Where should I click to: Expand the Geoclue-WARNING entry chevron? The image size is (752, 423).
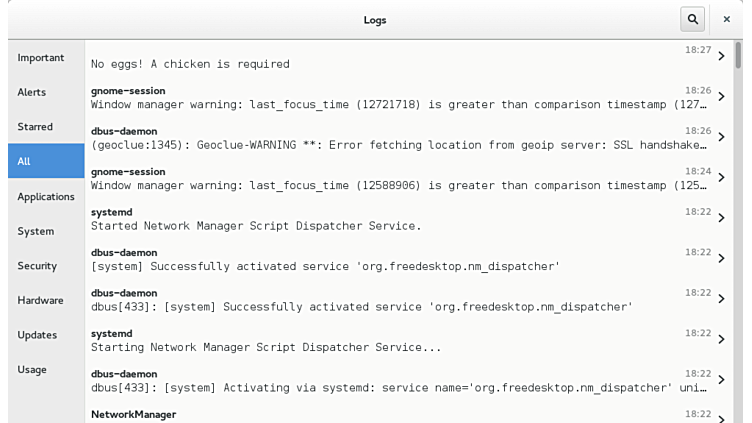pyautogui.click(x=721, y=138)
